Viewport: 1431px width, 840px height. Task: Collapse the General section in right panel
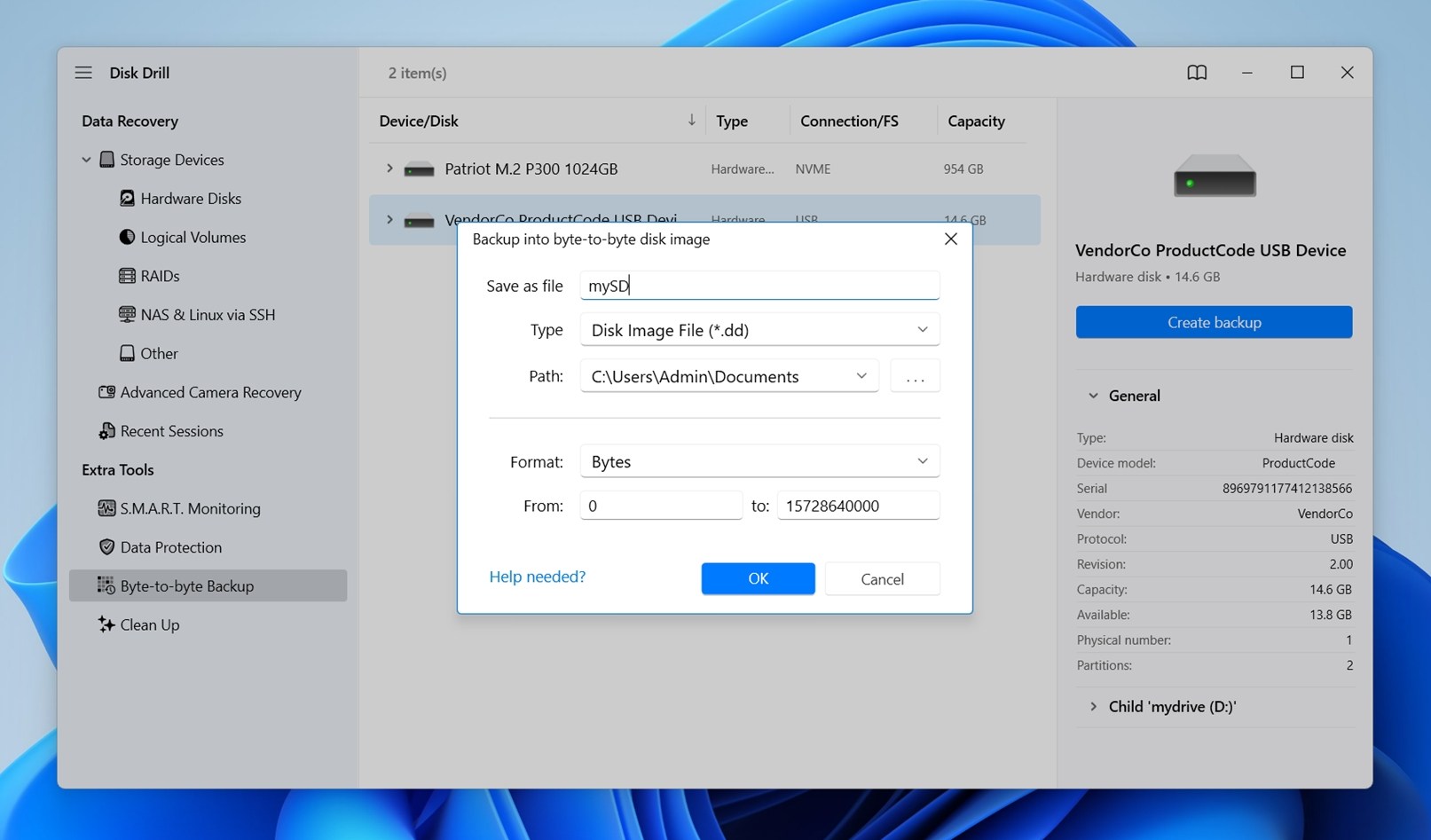click(x=1093, y=396)
